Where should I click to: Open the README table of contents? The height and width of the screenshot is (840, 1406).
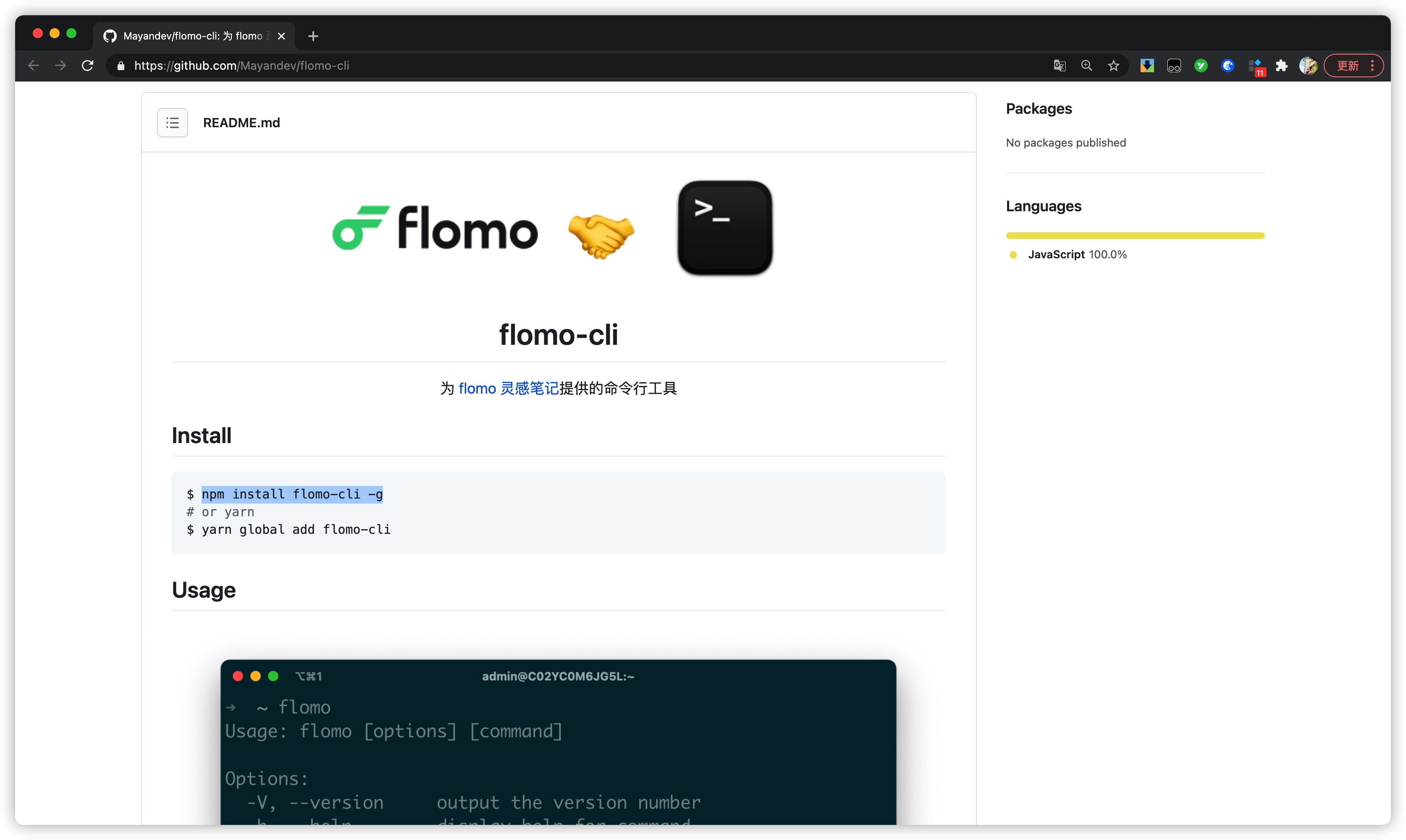(172, 122)
